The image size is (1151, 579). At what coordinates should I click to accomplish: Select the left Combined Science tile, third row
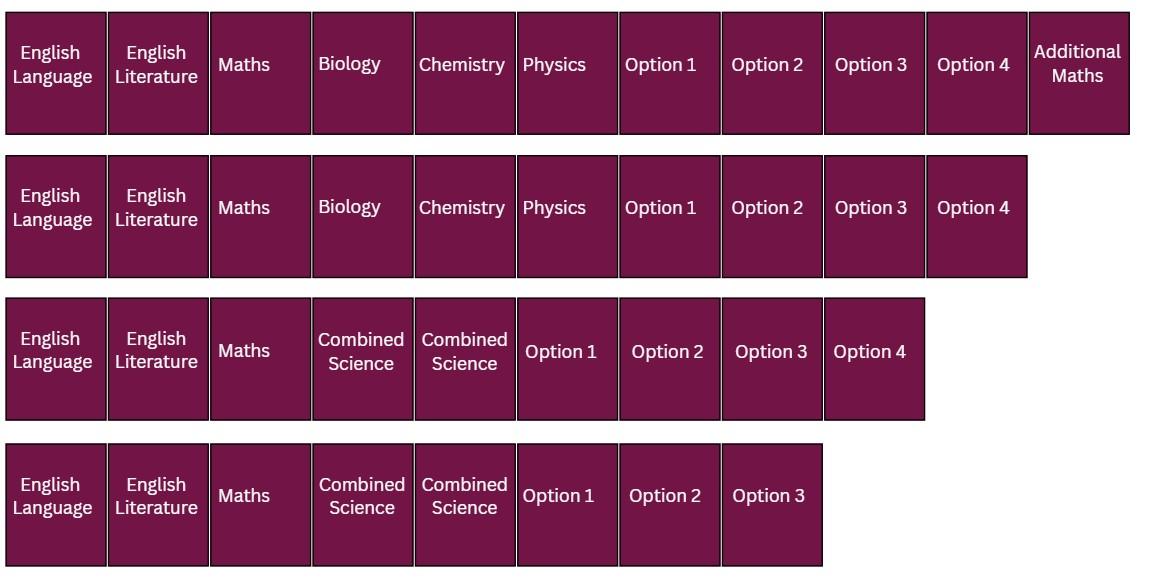(362, 359)
